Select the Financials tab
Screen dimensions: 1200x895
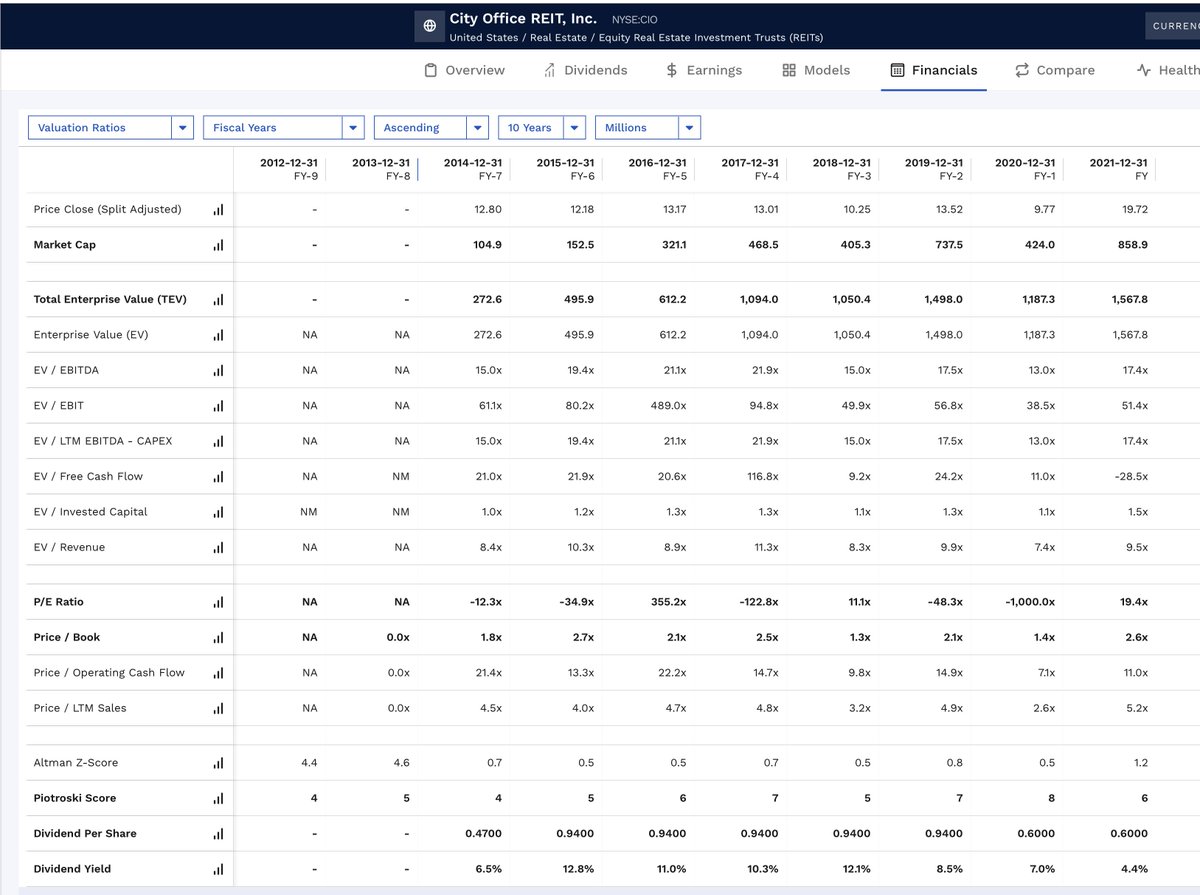coord(934,70)
